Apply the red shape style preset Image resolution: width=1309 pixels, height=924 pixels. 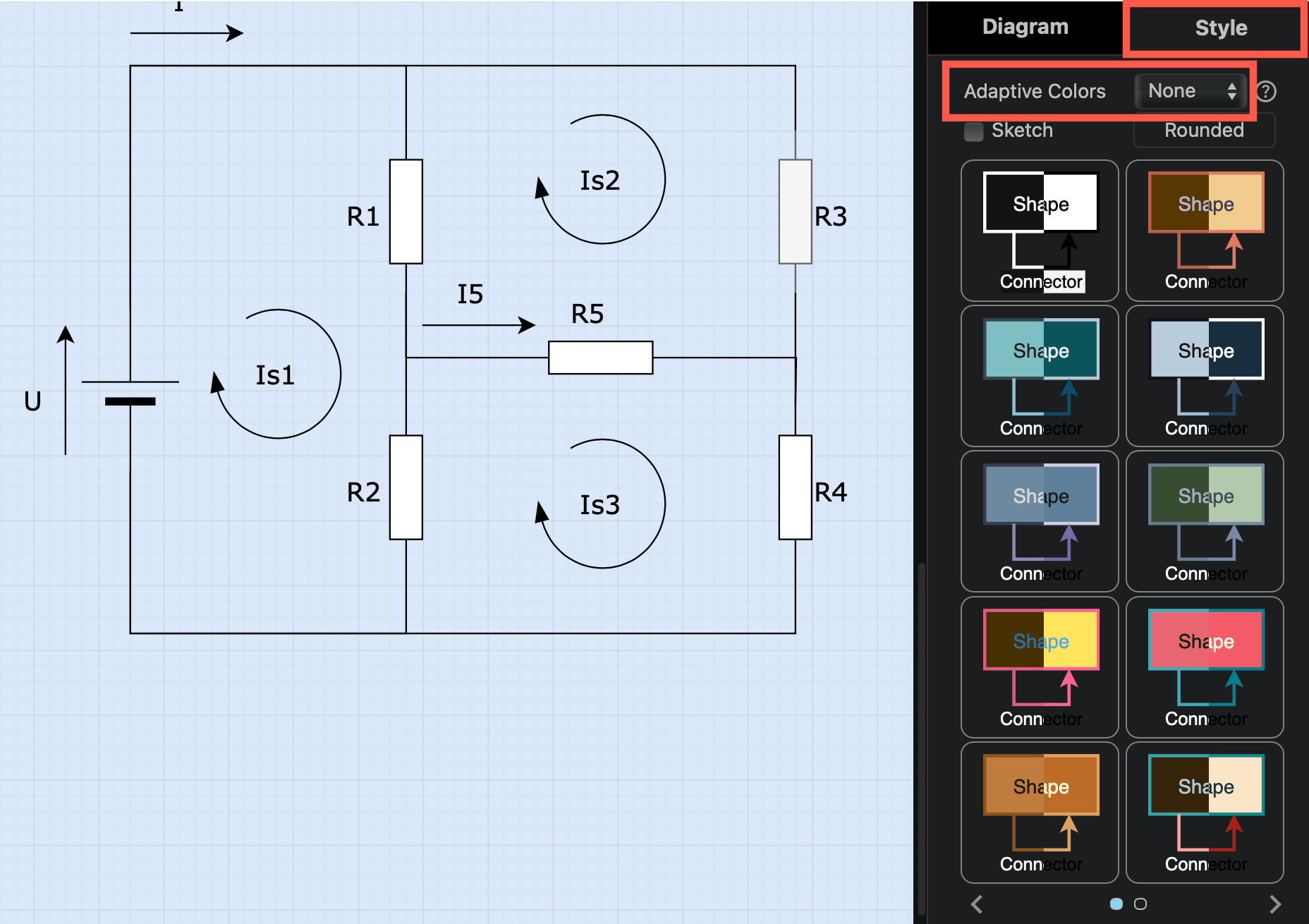[x=1205, y=667]
